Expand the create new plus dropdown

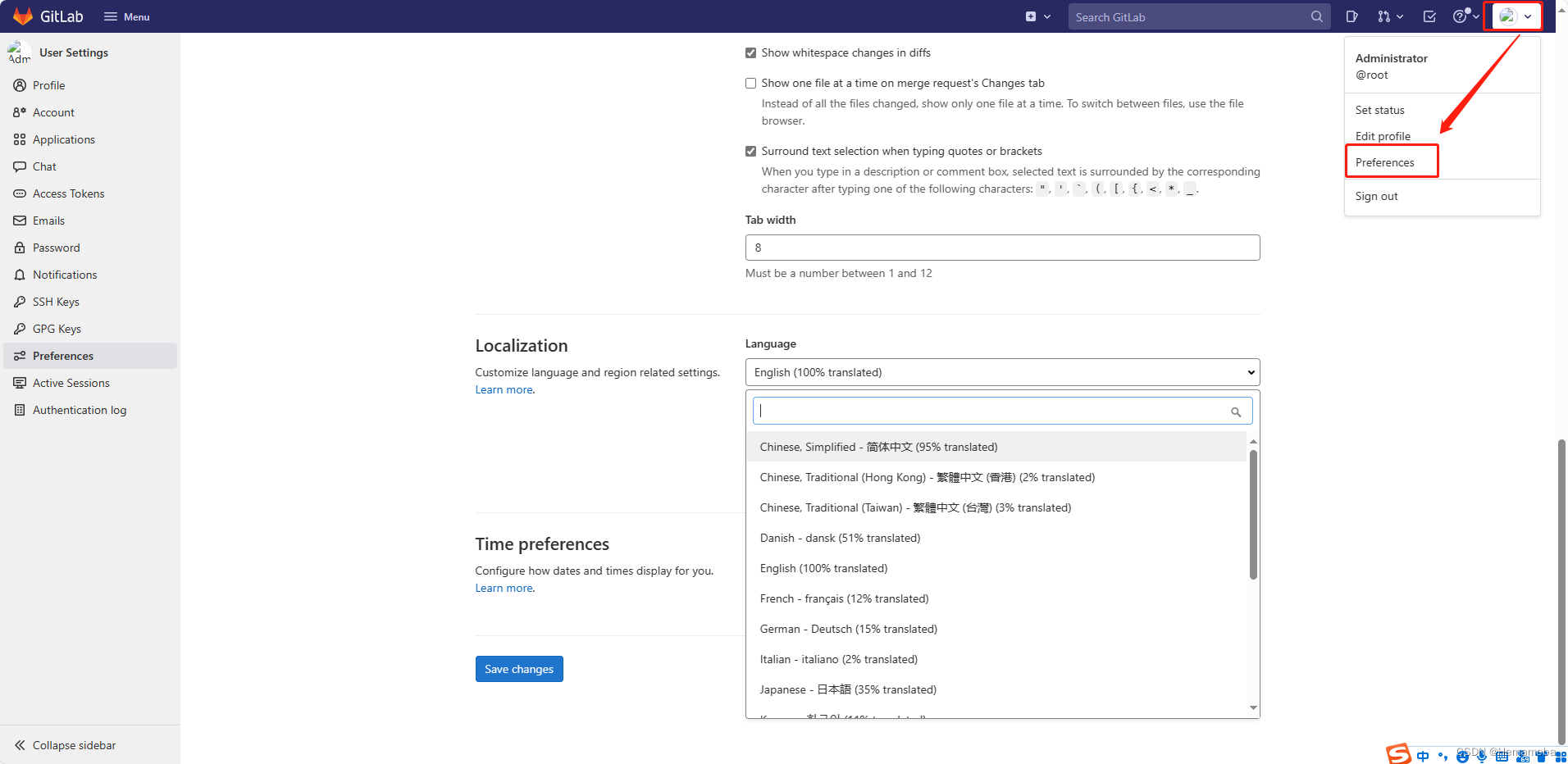[1037, 16]
